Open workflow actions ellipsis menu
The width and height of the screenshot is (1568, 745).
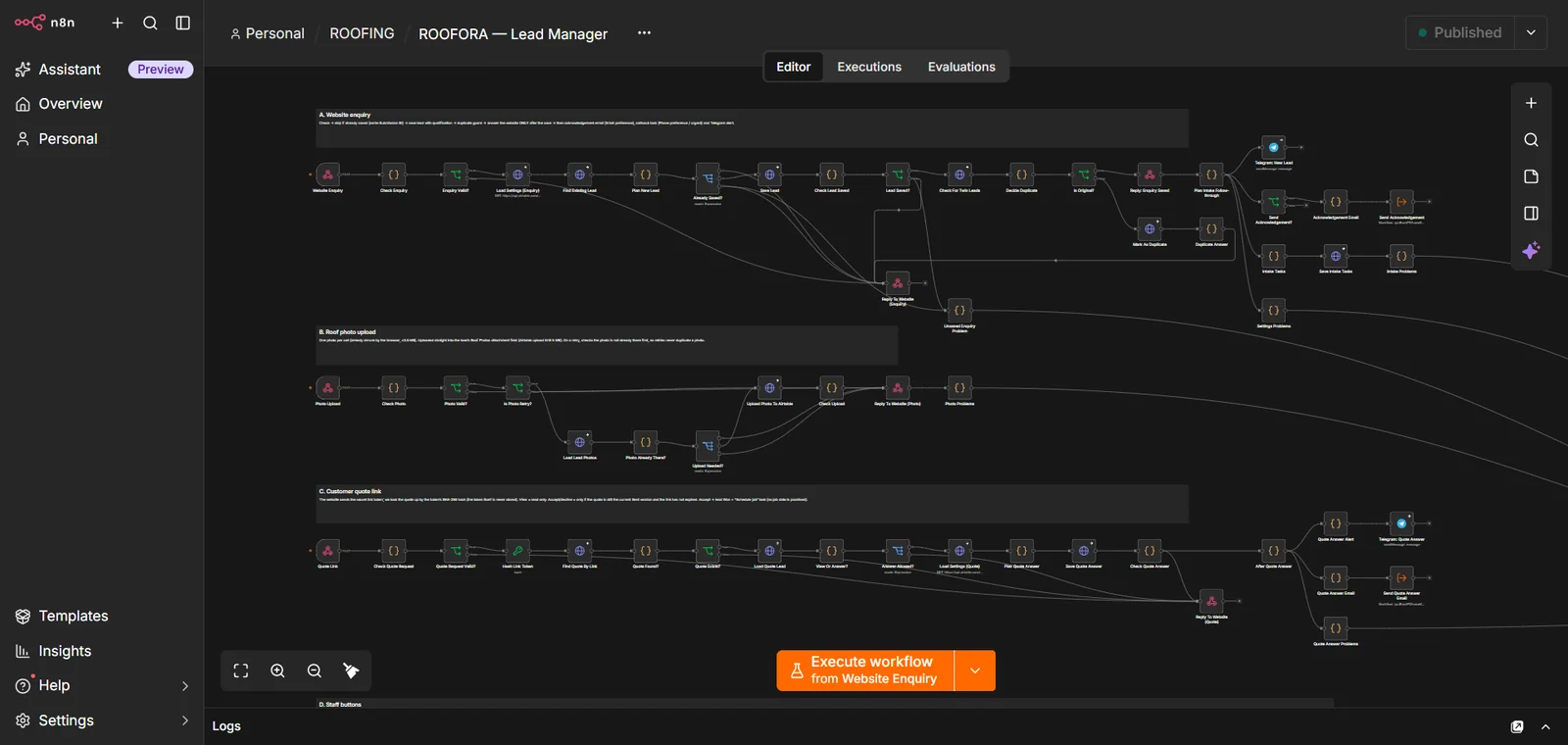[x=644, y=32]
